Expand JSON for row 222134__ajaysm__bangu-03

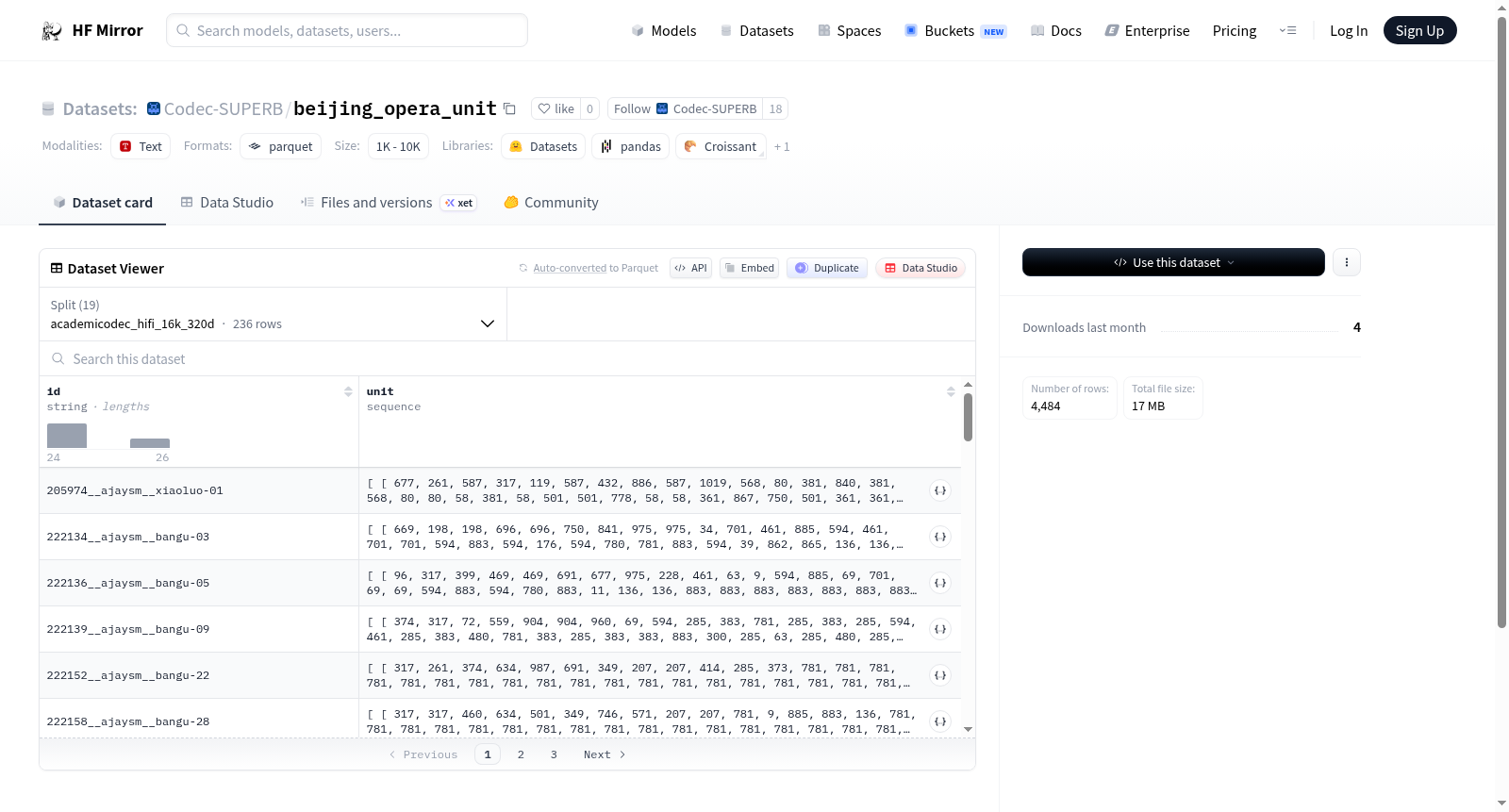point(940,537)
